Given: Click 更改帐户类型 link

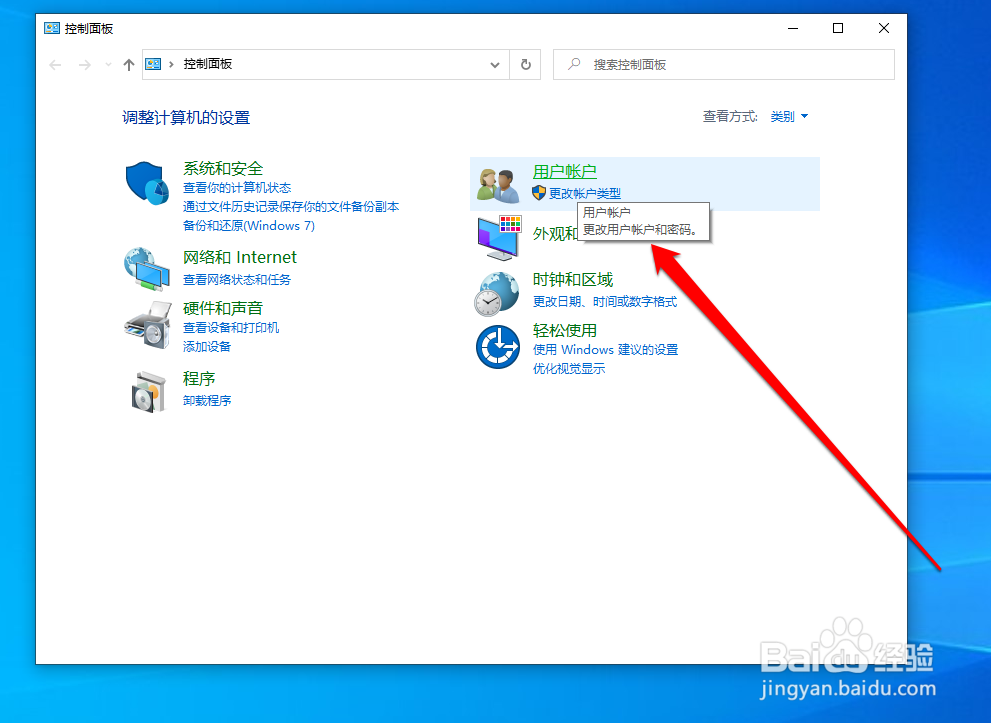Looking at the screenshot, I should click(x=585, y=193).
